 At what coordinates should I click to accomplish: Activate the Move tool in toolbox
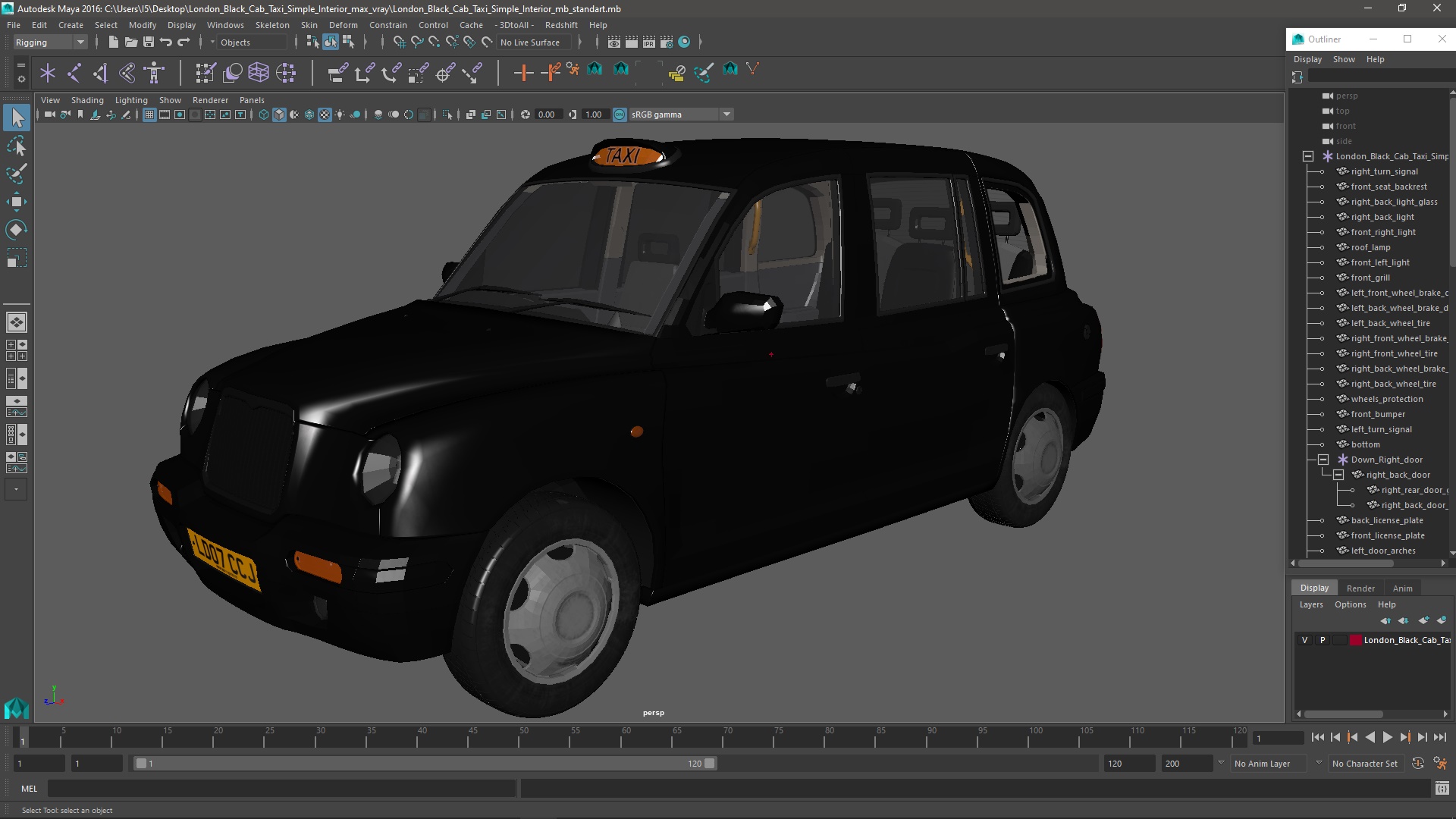tap(17, 202)
